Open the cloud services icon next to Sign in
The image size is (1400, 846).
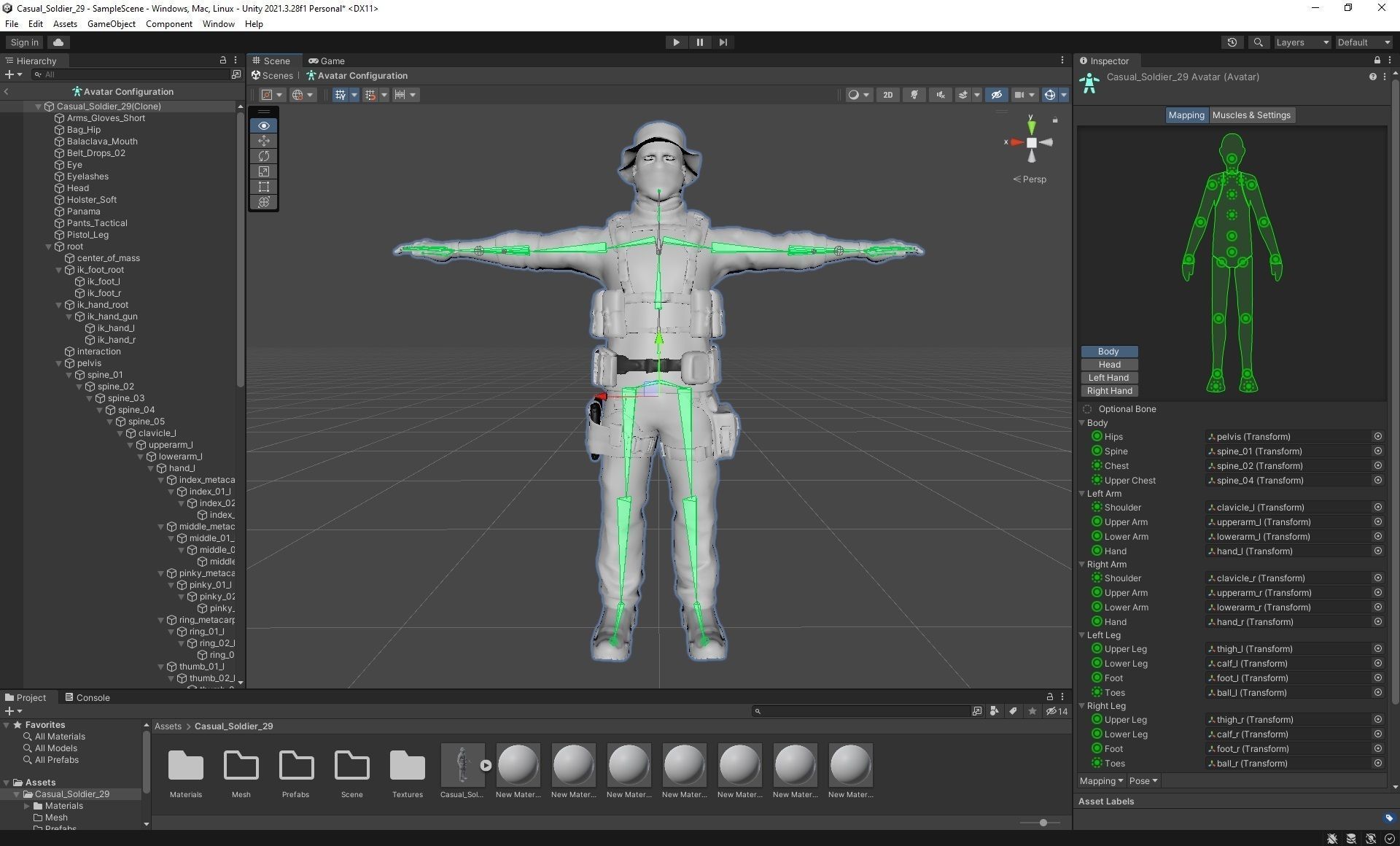tap(58, 42)
